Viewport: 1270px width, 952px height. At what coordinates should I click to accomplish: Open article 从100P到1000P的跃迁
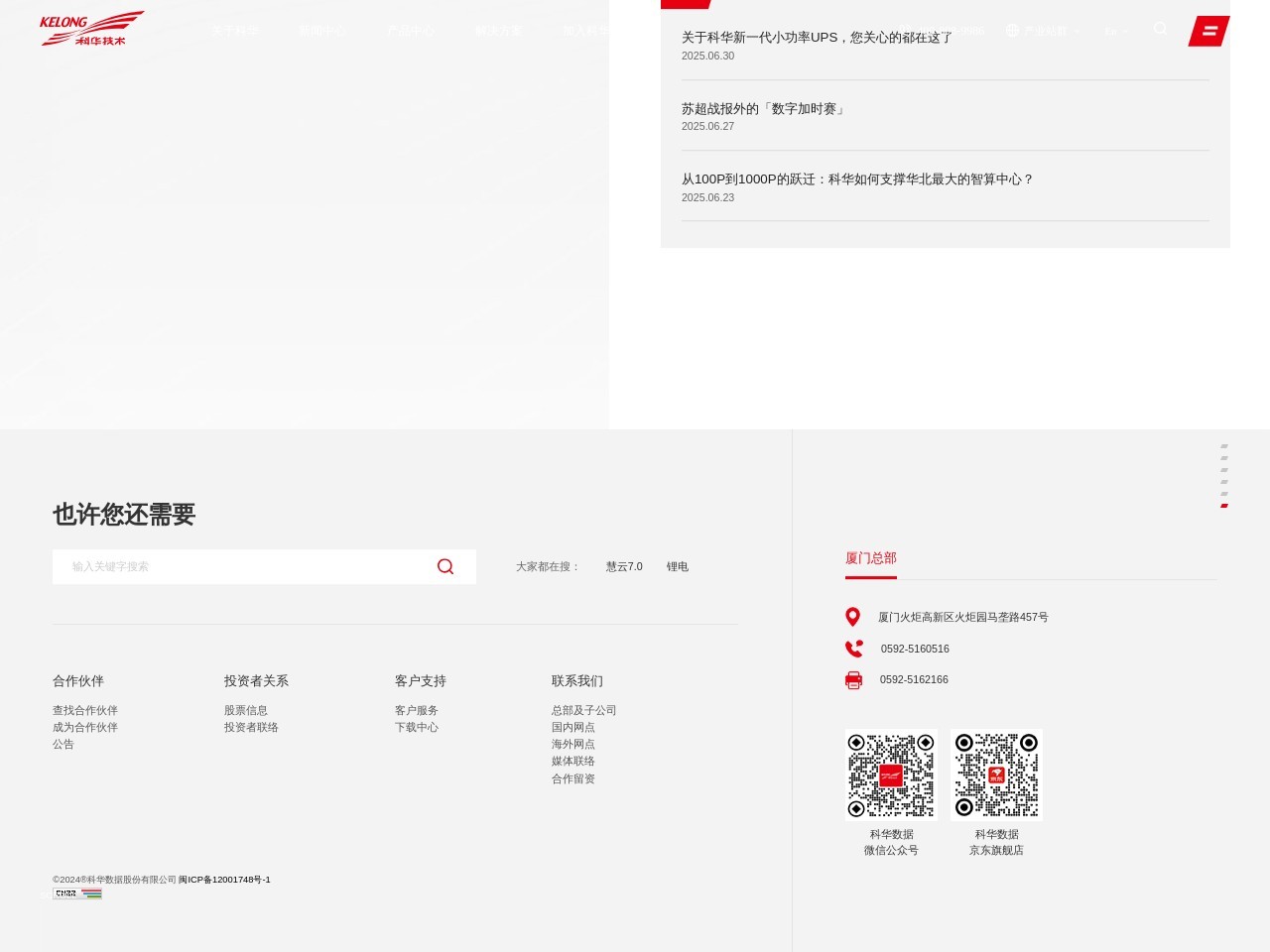[857, 179]
